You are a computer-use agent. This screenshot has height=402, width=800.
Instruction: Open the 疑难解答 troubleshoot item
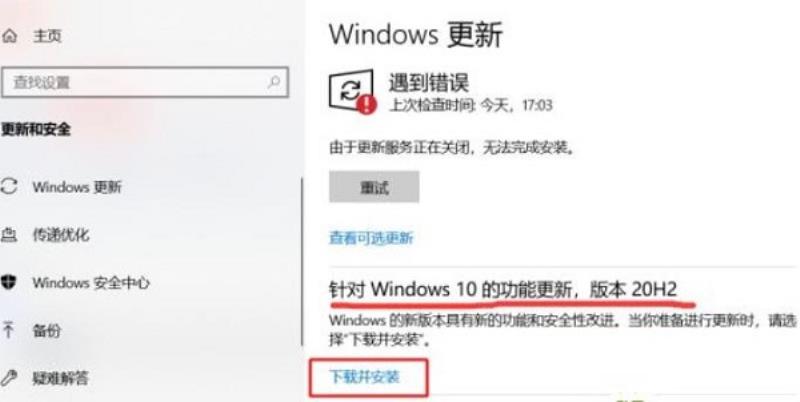click(61, 379)
